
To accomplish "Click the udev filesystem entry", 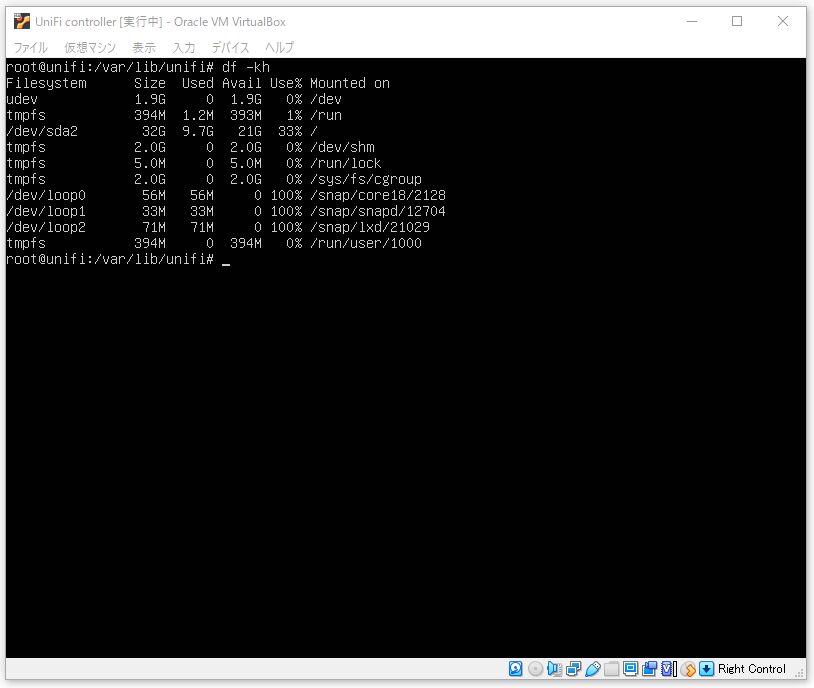I will coord(22,99).
